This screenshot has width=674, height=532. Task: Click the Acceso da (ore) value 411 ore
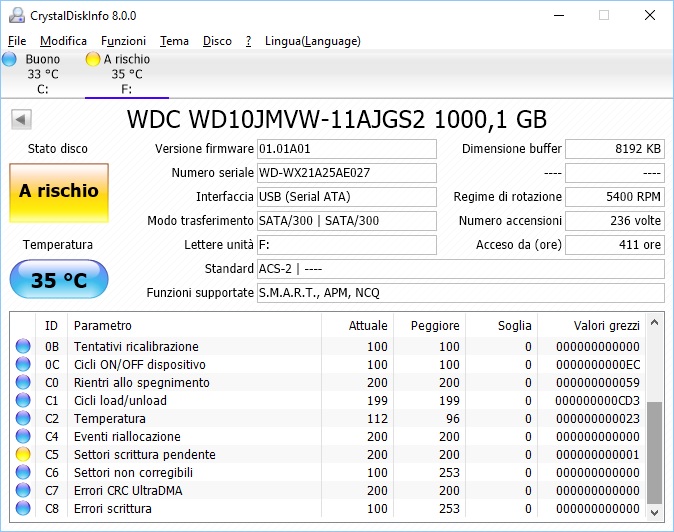click(615, 245)
